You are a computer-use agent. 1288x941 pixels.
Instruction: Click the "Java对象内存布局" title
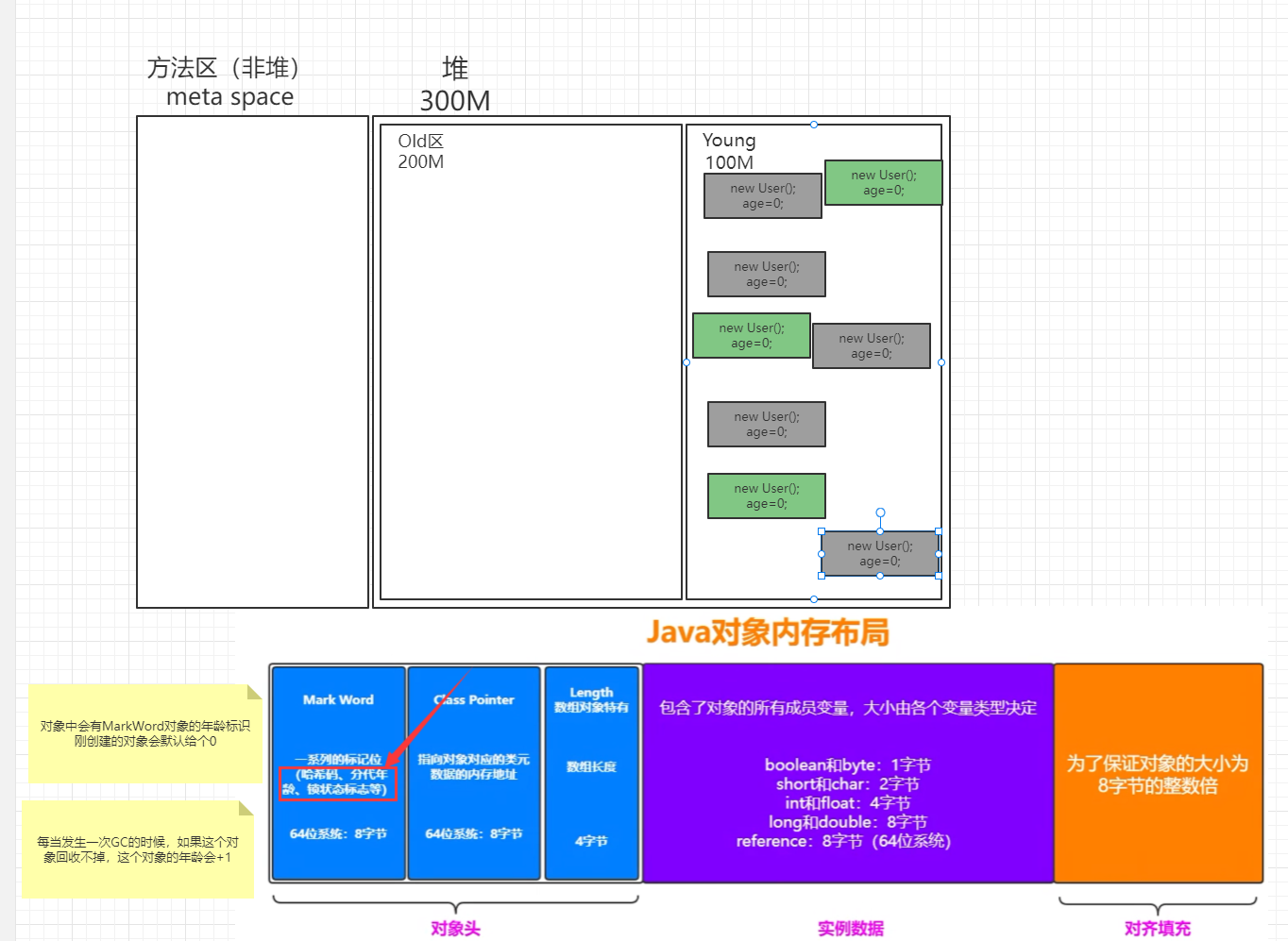[768, 632]
